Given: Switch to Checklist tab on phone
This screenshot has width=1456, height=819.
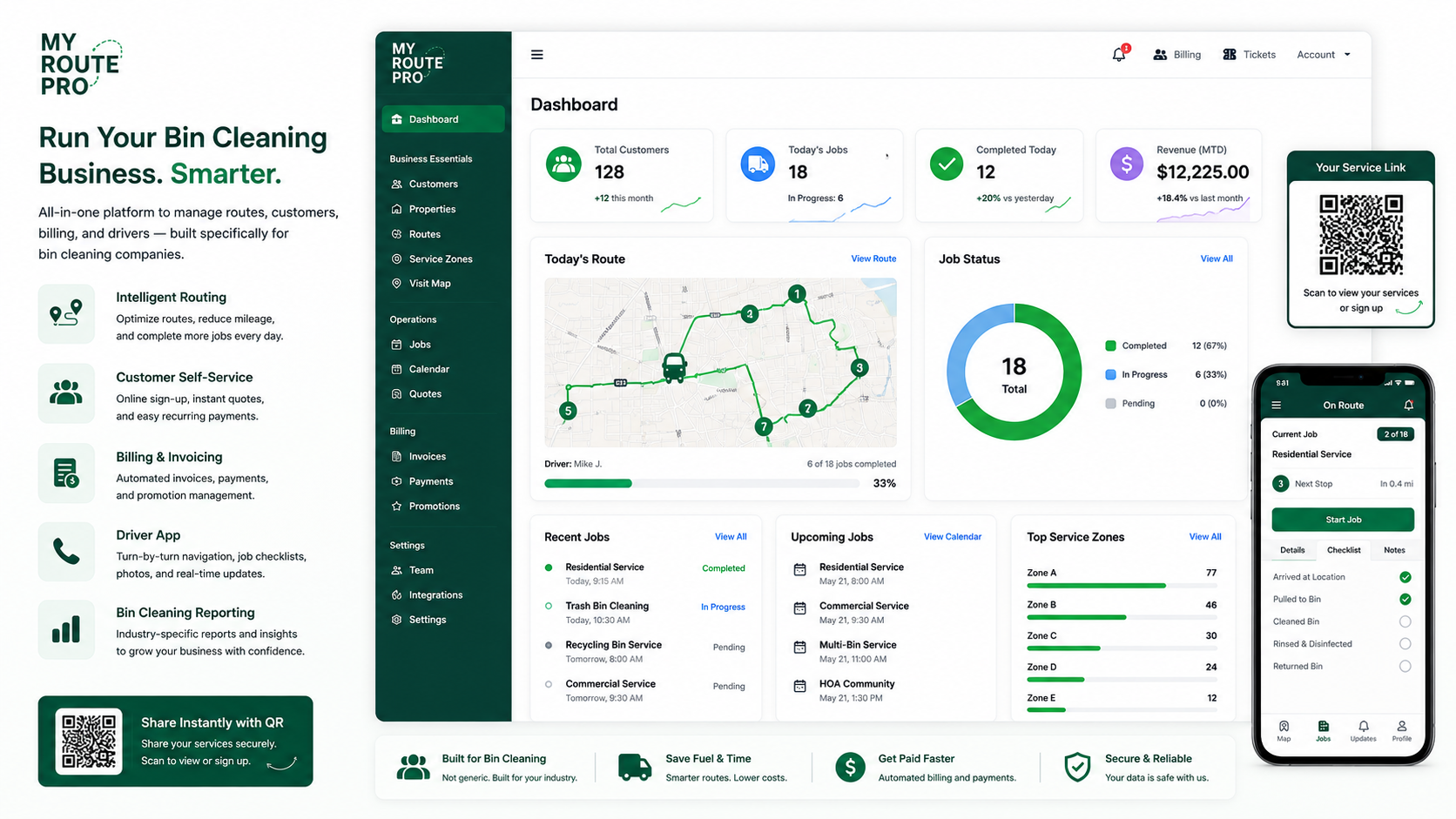Looking at the screenshot, I should tap(1344, 550).
